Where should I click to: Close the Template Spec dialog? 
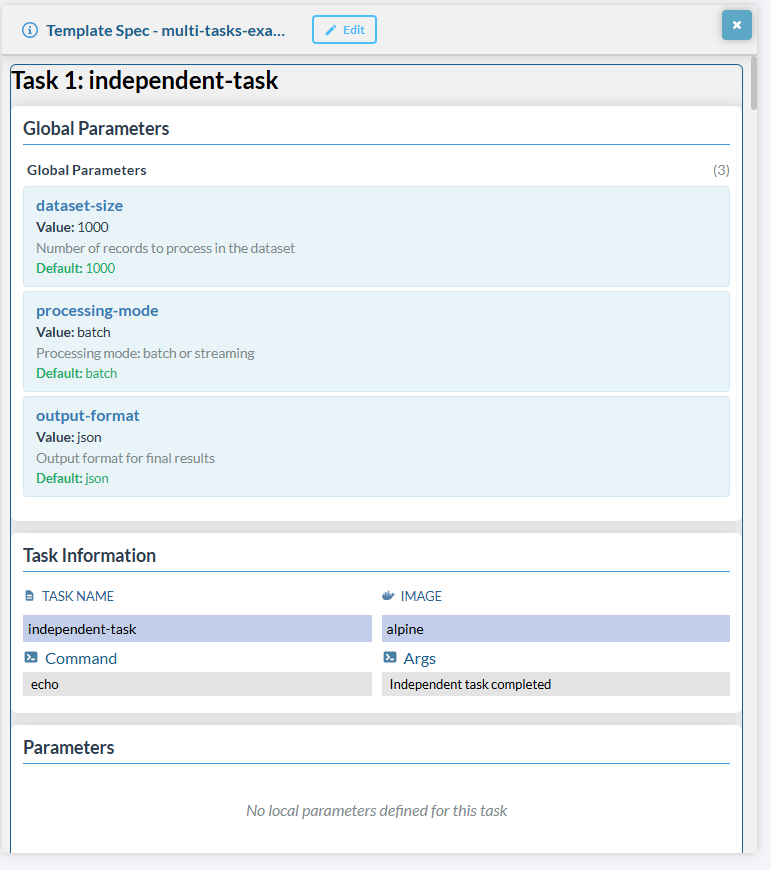[x=736, y=25]
